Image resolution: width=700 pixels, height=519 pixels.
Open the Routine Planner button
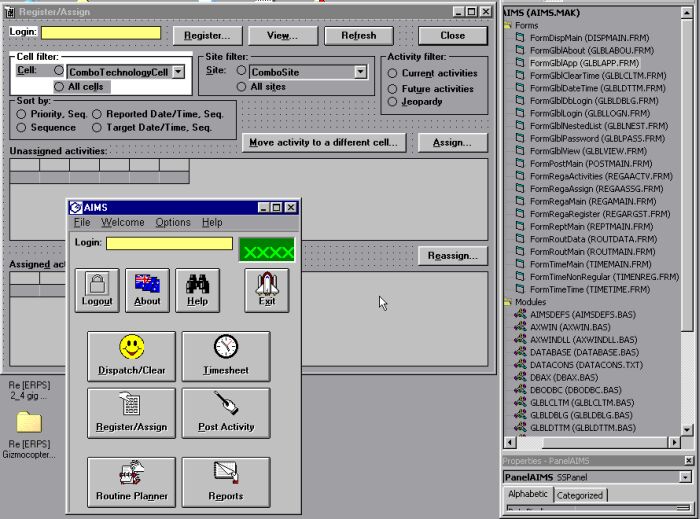click(131, 481)
